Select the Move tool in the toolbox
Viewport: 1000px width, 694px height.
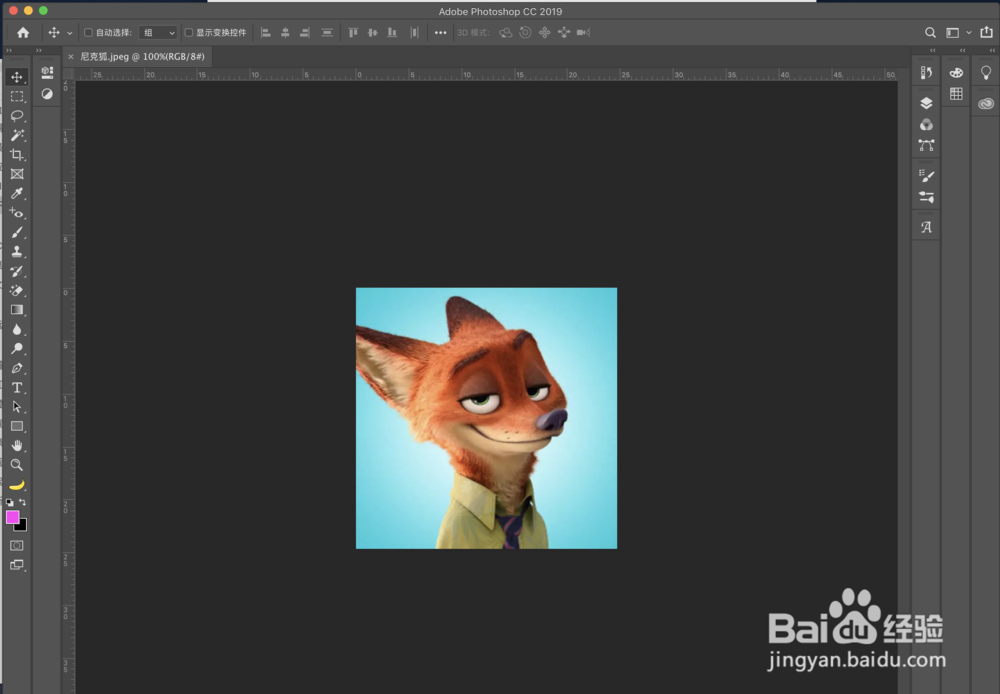[17, 77]
